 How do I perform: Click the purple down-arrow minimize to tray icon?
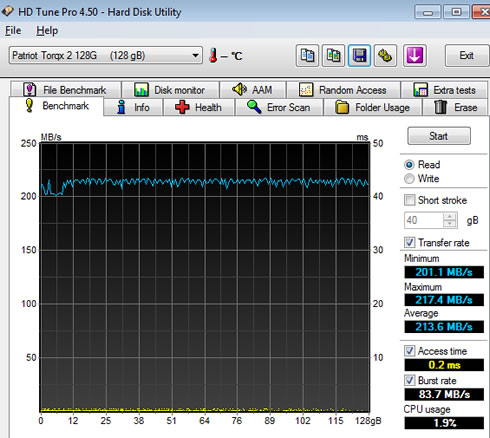click(414, 55)
